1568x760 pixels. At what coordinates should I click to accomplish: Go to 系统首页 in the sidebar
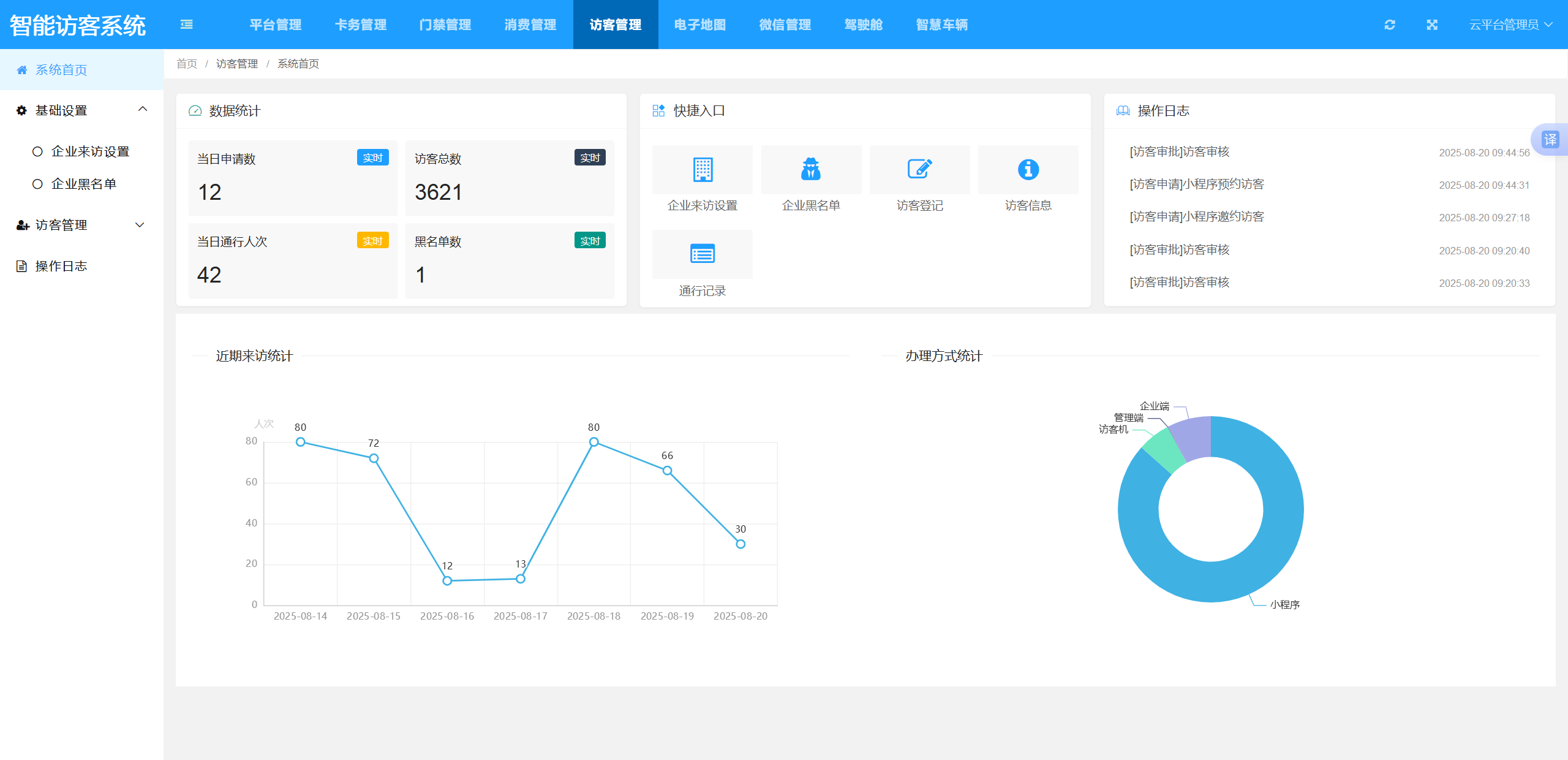coord(82,70)
